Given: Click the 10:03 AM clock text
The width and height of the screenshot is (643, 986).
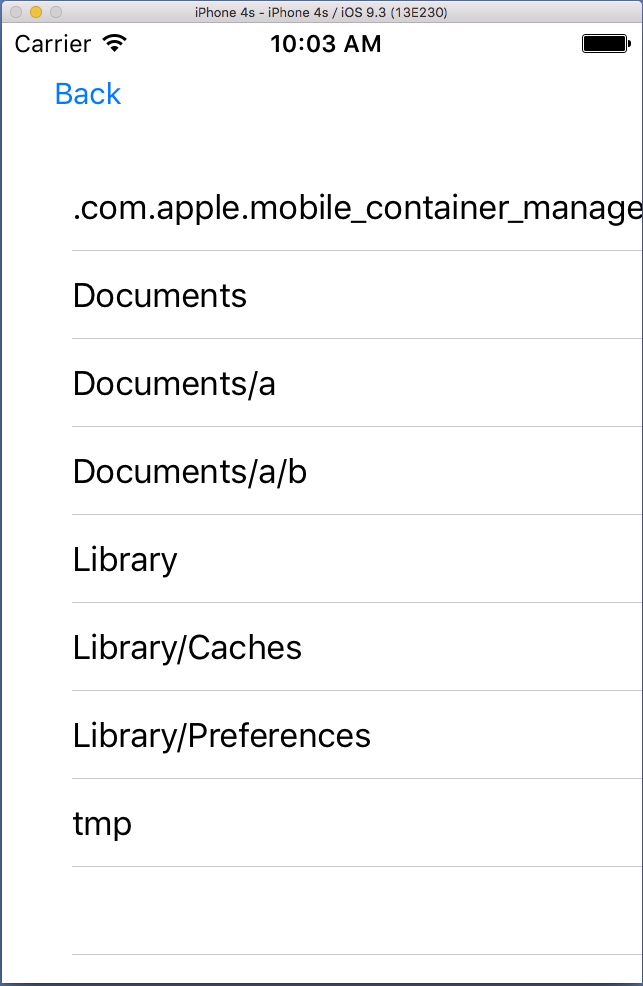Looking at the screenshot, I should coord(325,44).
